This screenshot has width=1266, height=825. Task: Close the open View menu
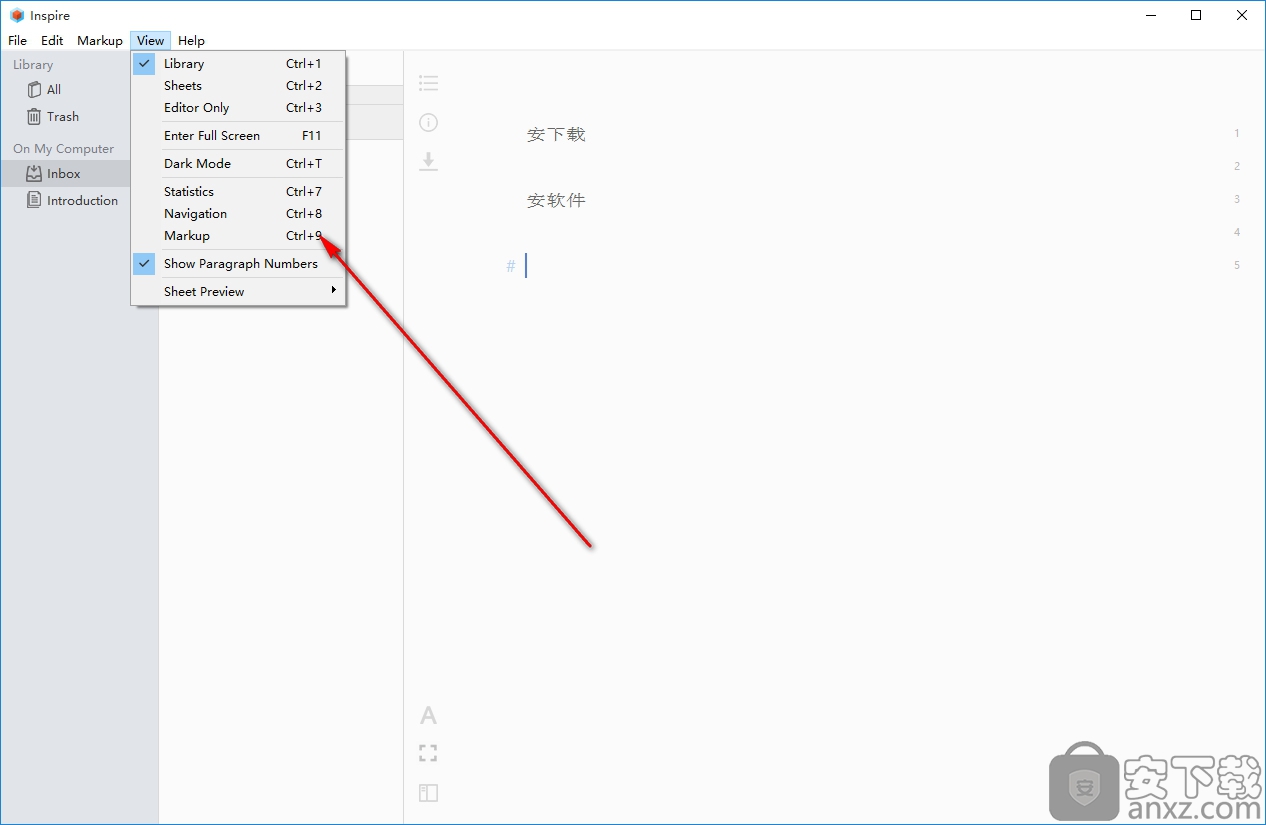coord(151,41)
